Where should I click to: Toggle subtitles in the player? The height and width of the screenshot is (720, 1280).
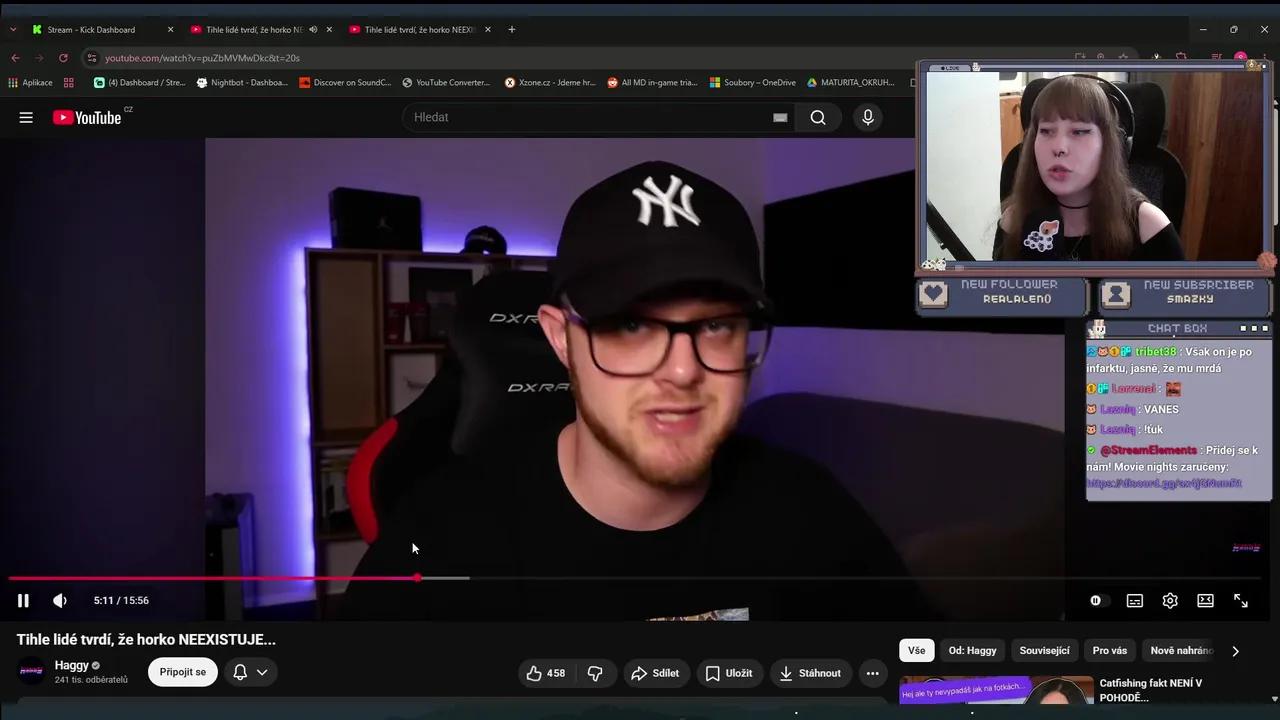click(1135, 600)
